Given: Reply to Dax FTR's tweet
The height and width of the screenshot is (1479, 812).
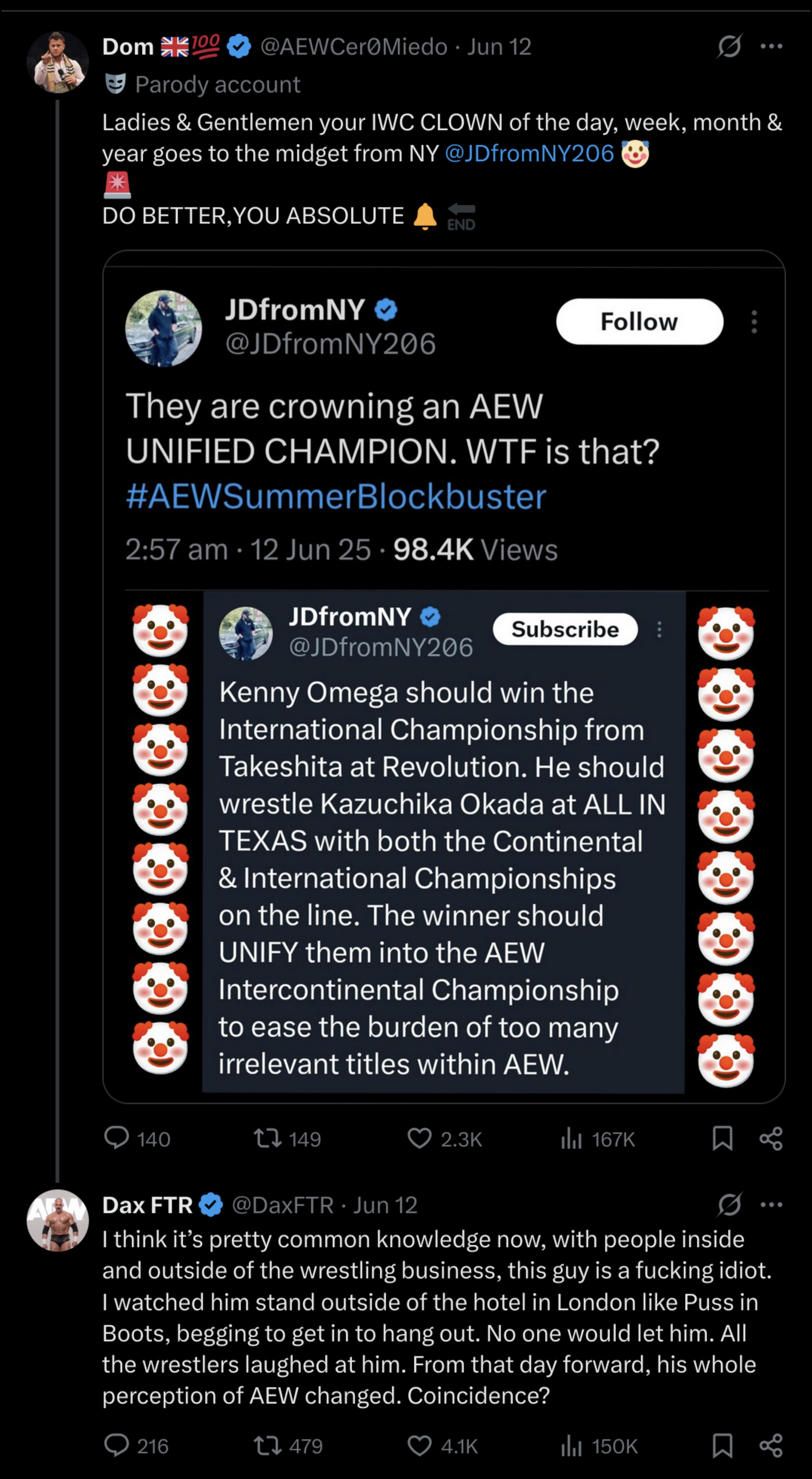Looking at the screenshot, I should click(x=117, y=1445).
